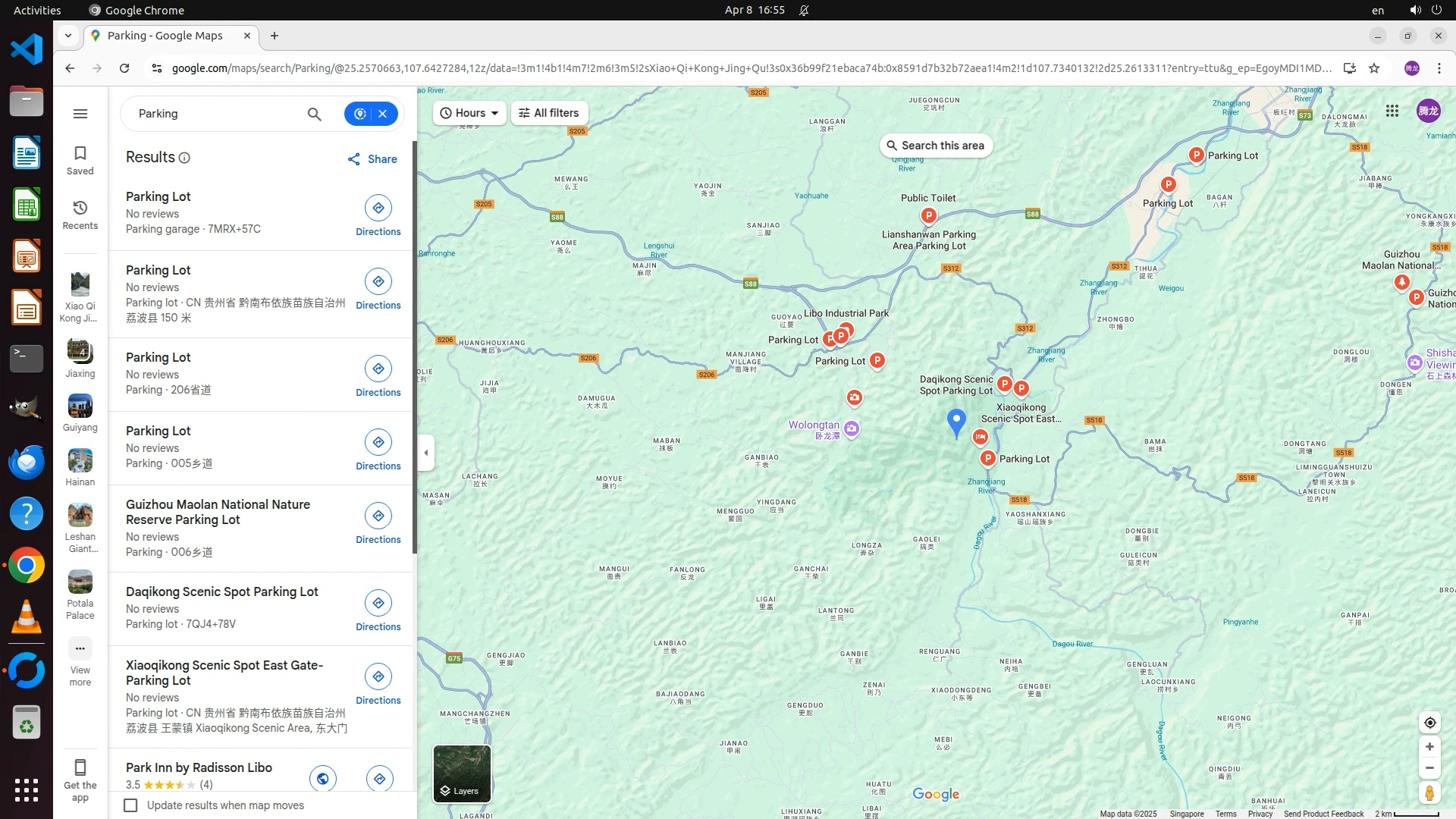Viewport: 1456px width, 819px height.
Task: Click Directions icon for Daqikong Scenic Spot Parking Lot
Action: click(x=378, y=603)
